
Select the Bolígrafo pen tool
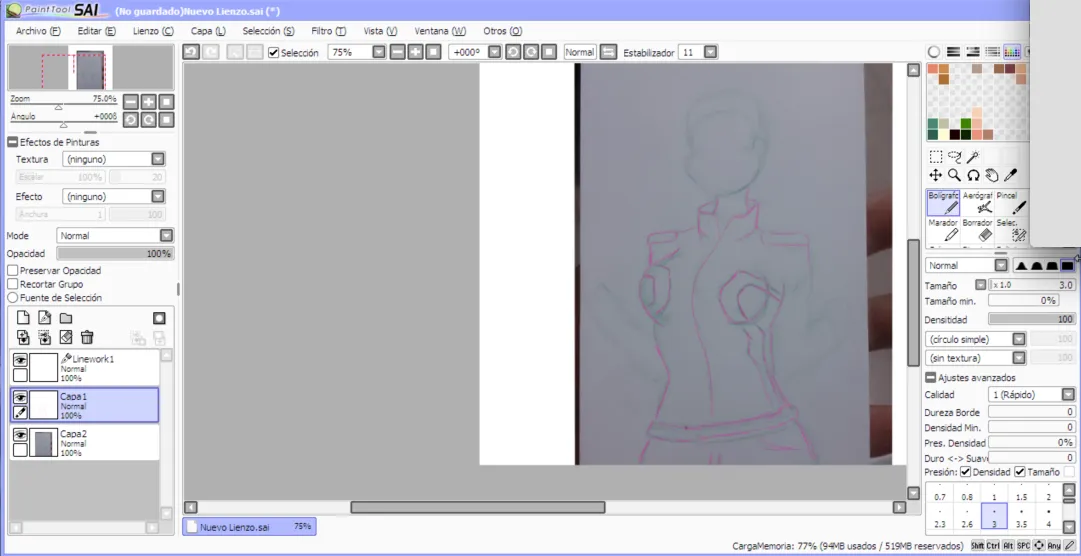pyautogui.click(x=942, y=203)
